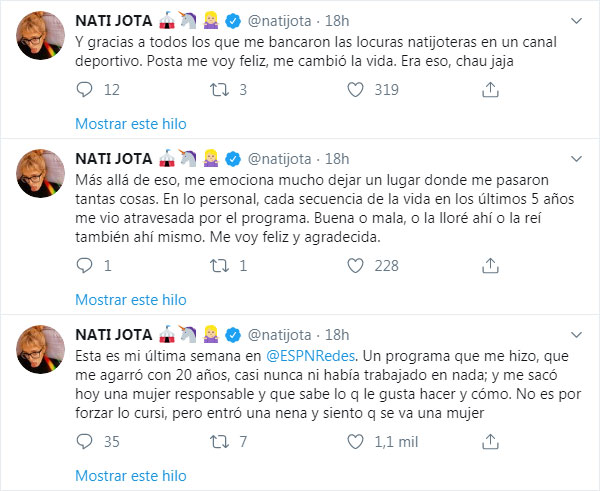Viewport: 600px width, 491px height.
Task: Reply to the second tweet with 1 reply
Action: [x=86, y=266]
